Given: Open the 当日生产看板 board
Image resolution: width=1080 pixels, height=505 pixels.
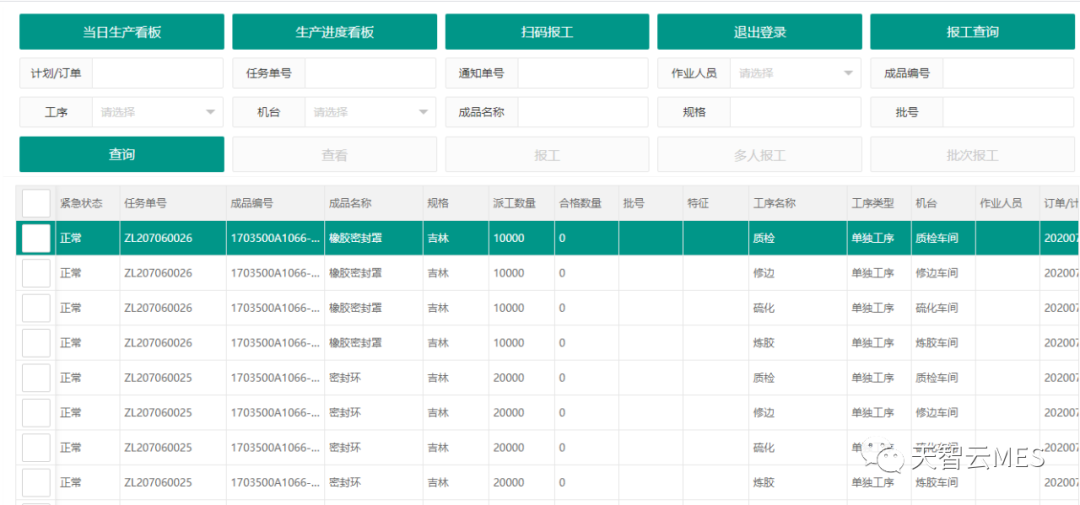Looking at the screenshot, I should click(121, 32).
